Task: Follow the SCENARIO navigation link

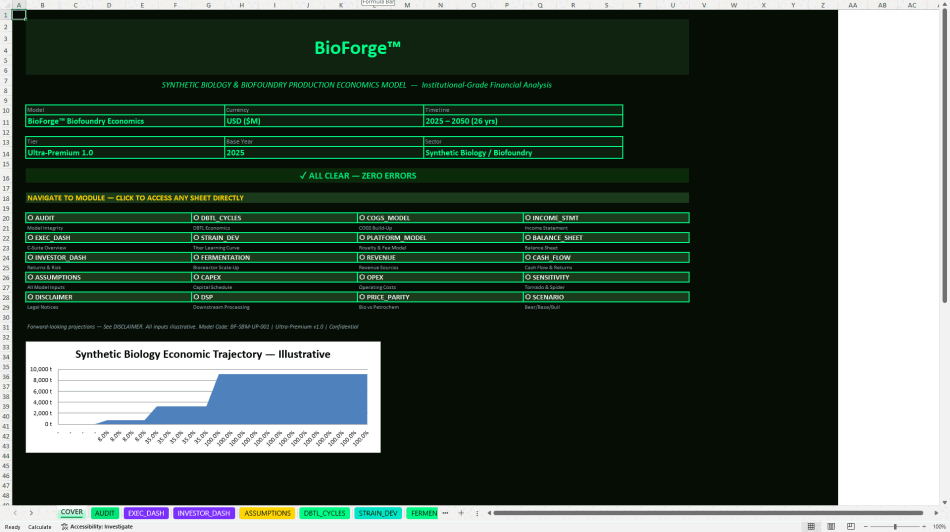Action: click(606, 297)
